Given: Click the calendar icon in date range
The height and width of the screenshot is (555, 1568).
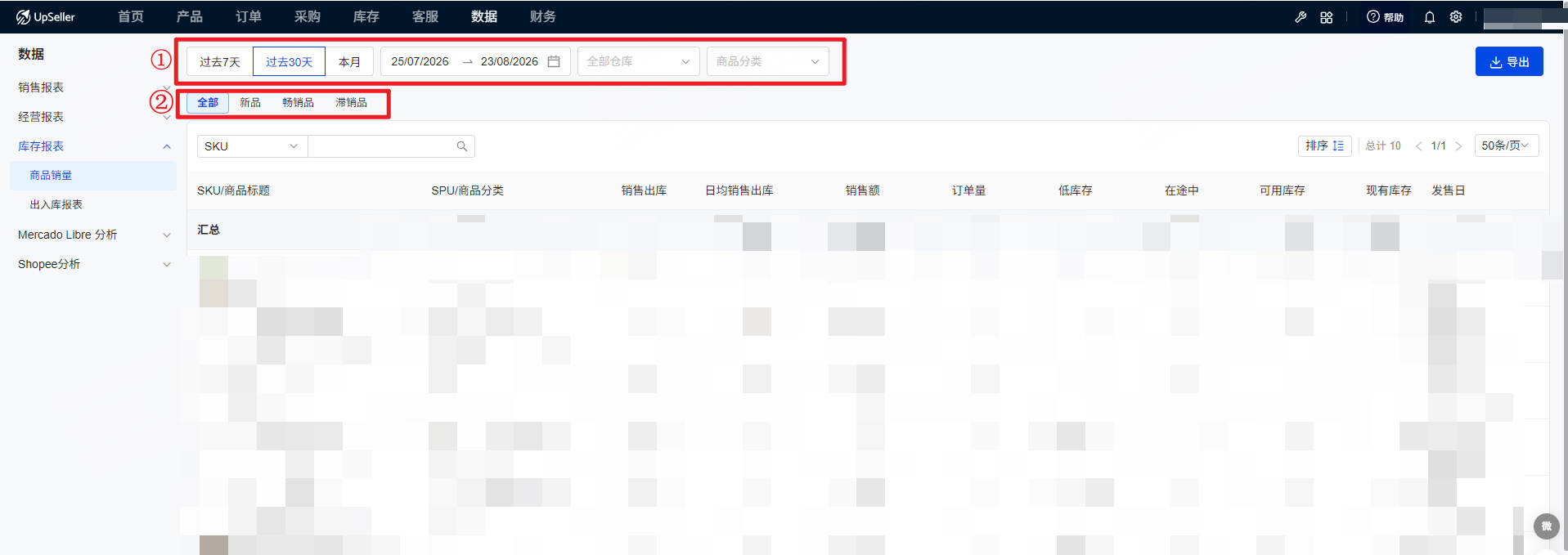Looking at the screenshot, I should click(x=554, y=61).
